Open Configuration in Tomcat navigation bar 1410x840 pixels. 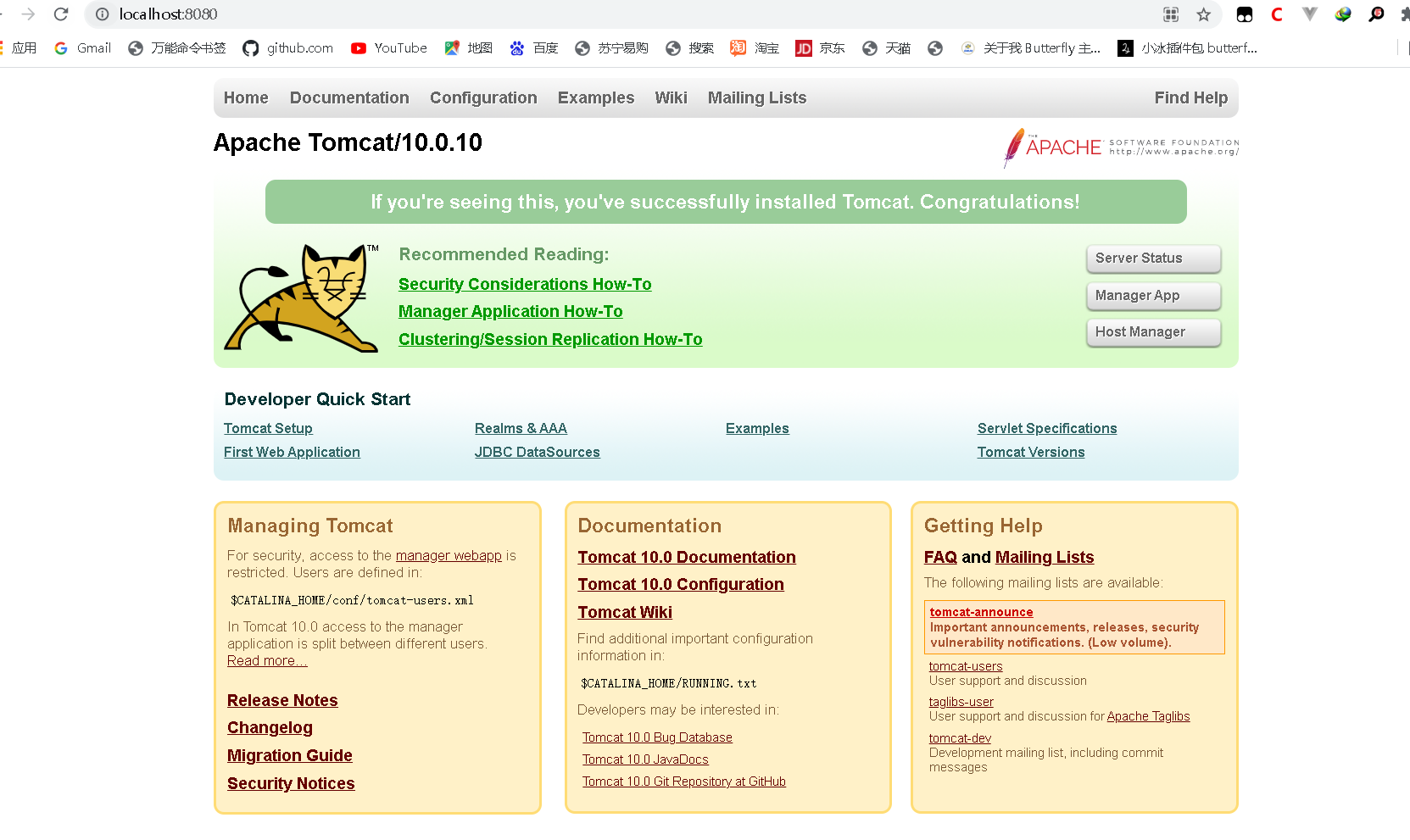point(483,97)
